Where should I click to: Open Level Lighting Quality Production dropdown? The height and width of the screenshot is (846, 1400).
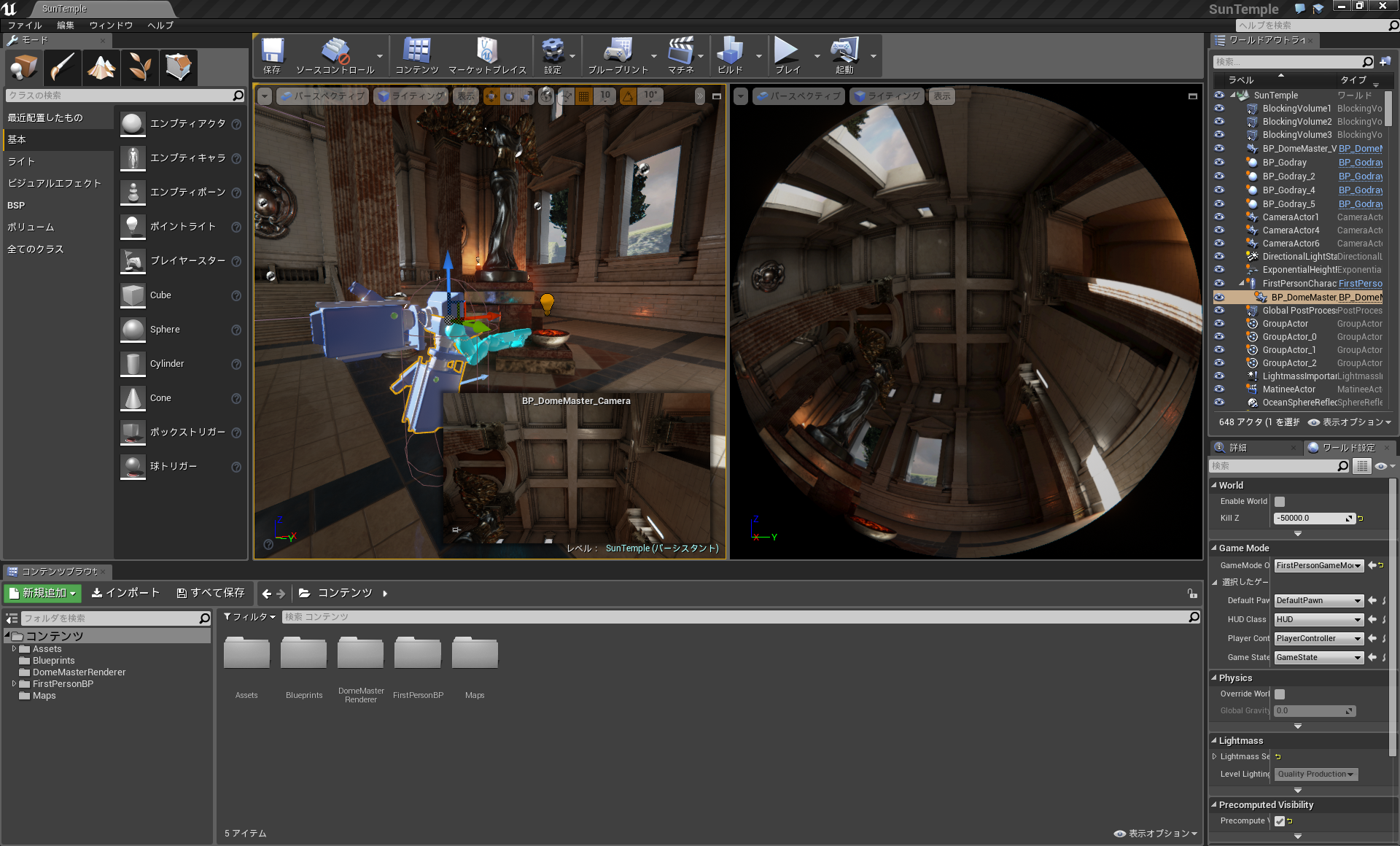coord(1316,775)
